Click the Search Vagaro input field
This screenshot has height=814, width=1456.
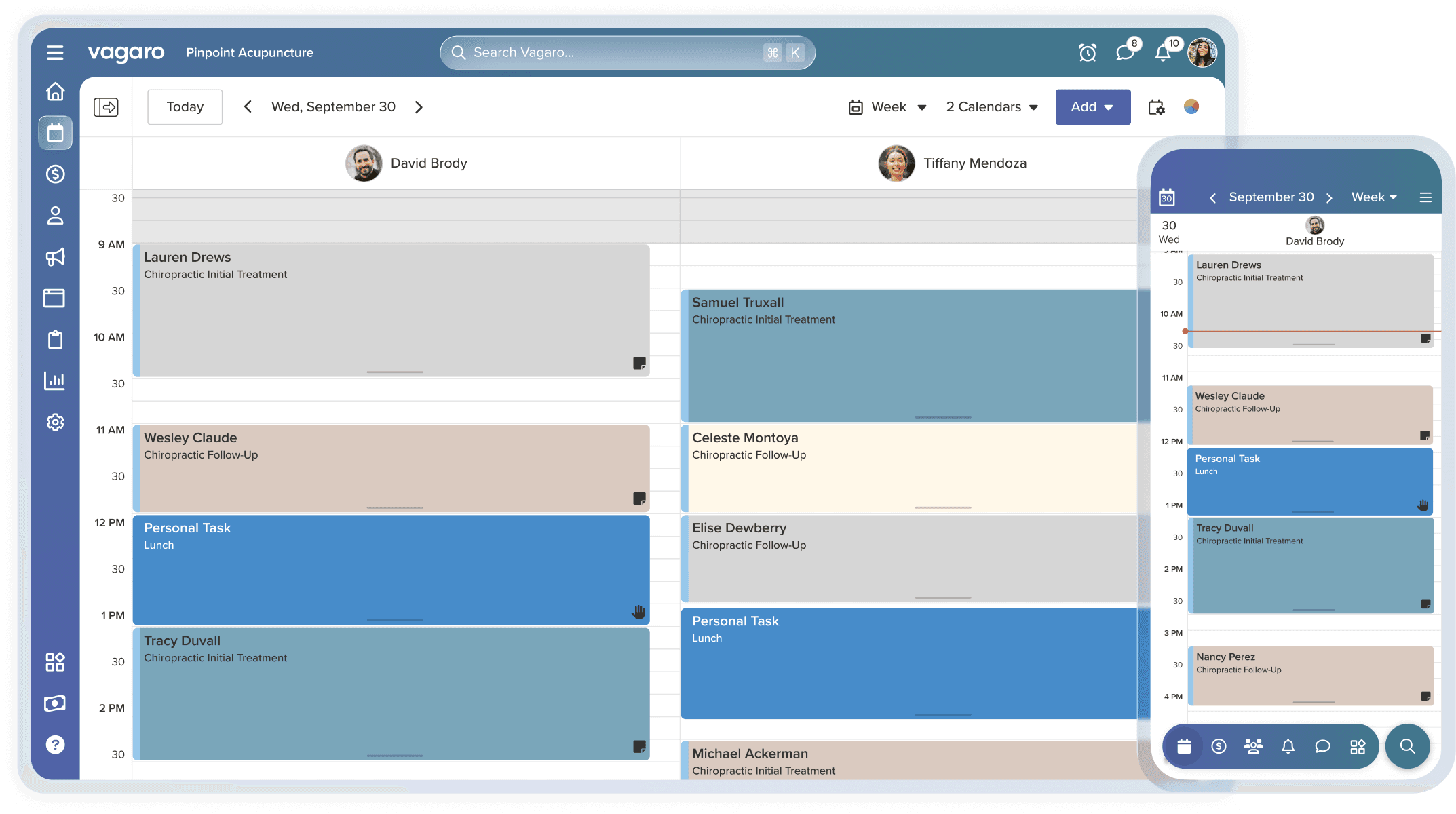611,52
